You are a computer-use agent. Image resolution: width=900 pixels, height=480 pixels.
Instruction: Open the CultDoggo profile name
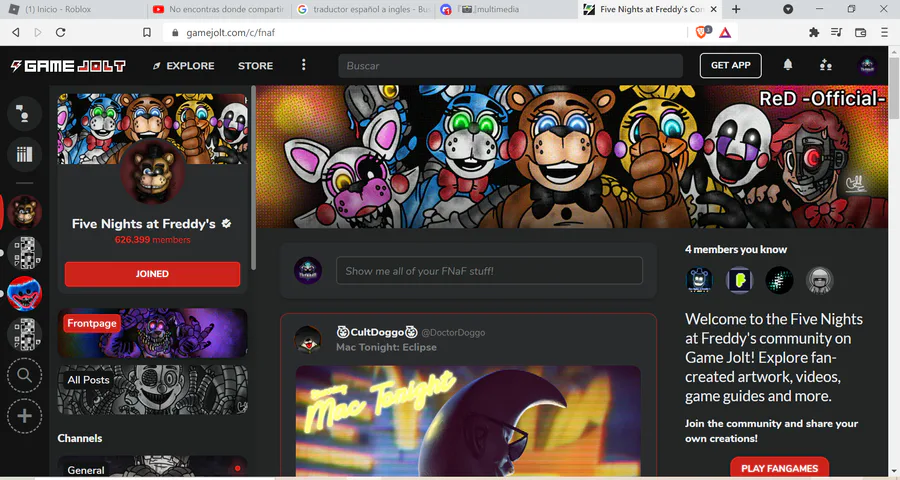(x=377, y=332)
